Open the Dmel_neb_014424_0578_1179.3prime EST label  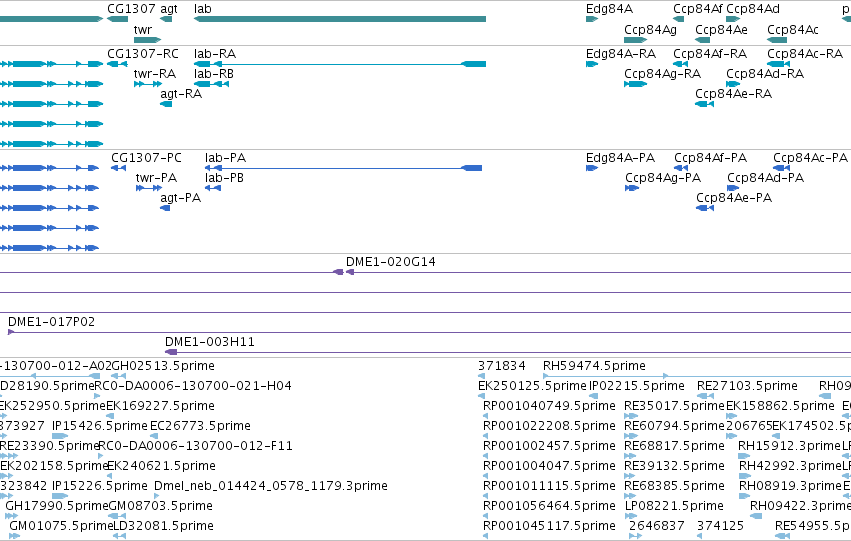pyautogui.click(x=271, y=486)
